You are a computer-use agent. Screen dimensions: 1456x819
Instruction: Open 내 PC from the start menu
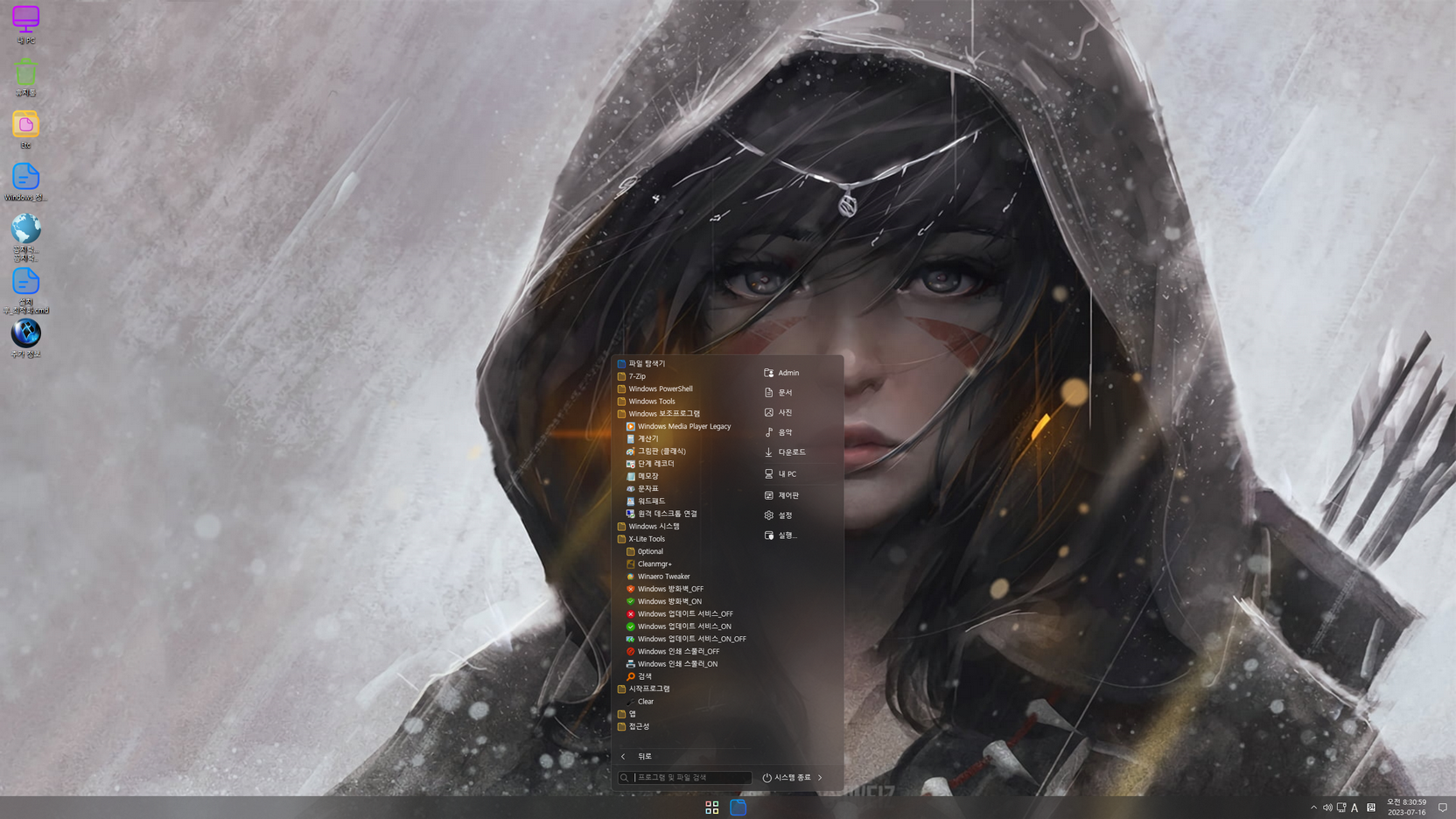(x=780, y=474)
